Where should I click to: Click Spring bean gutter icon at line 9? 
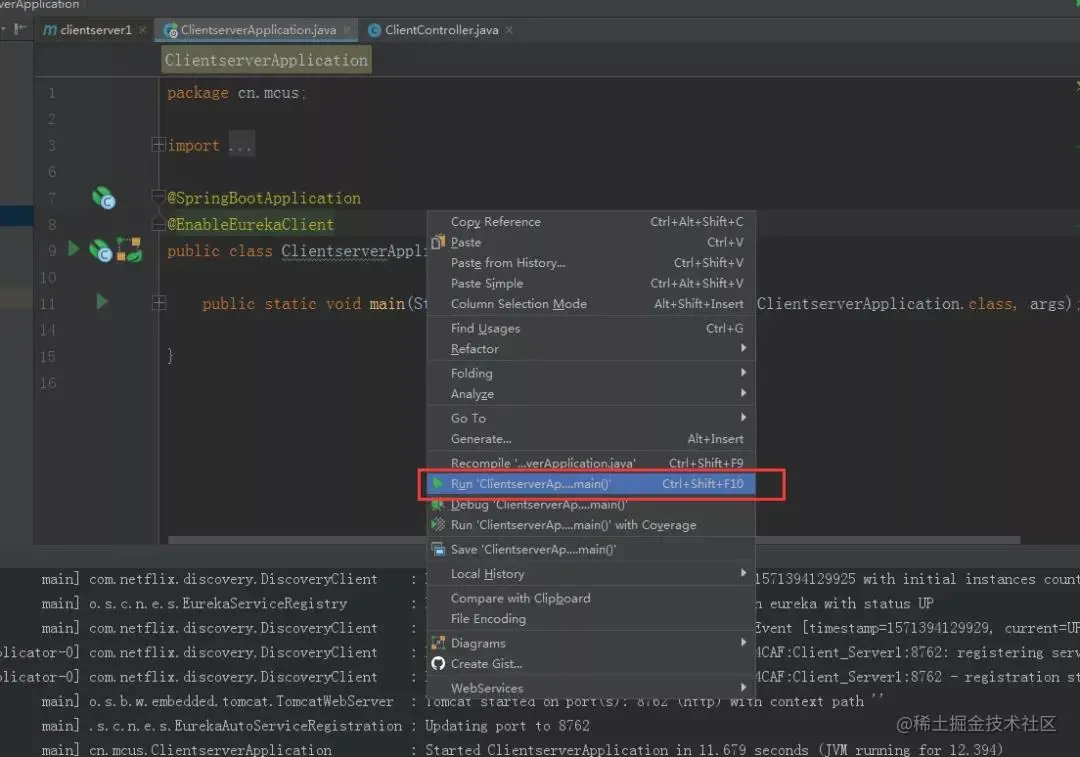coord(101,251)
